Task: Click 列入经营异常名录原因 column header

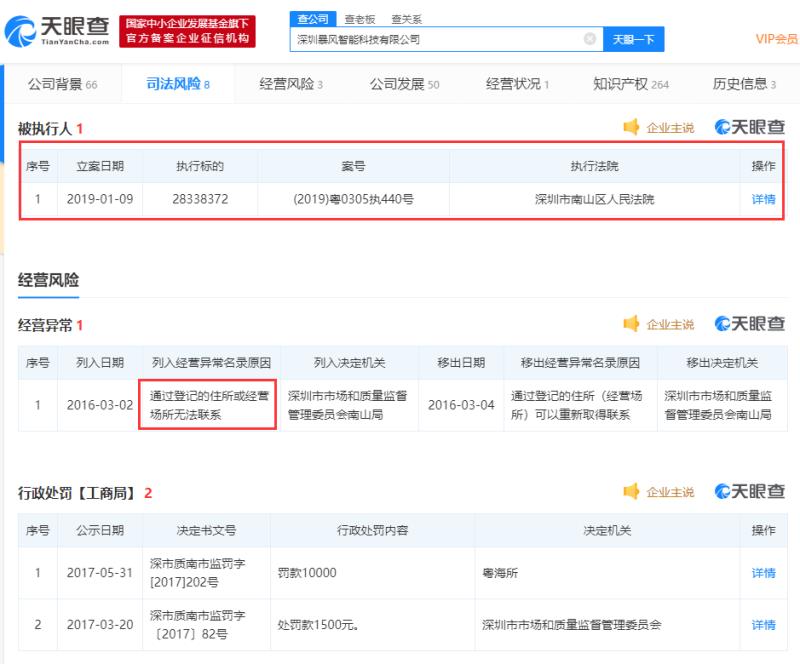Action: [x=211, y=363]
